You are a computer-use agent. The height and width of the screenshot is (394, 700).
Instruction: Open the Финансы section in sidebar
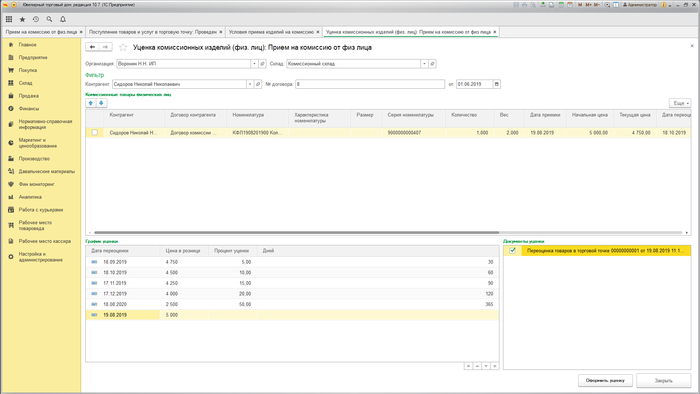pos(29,108)
